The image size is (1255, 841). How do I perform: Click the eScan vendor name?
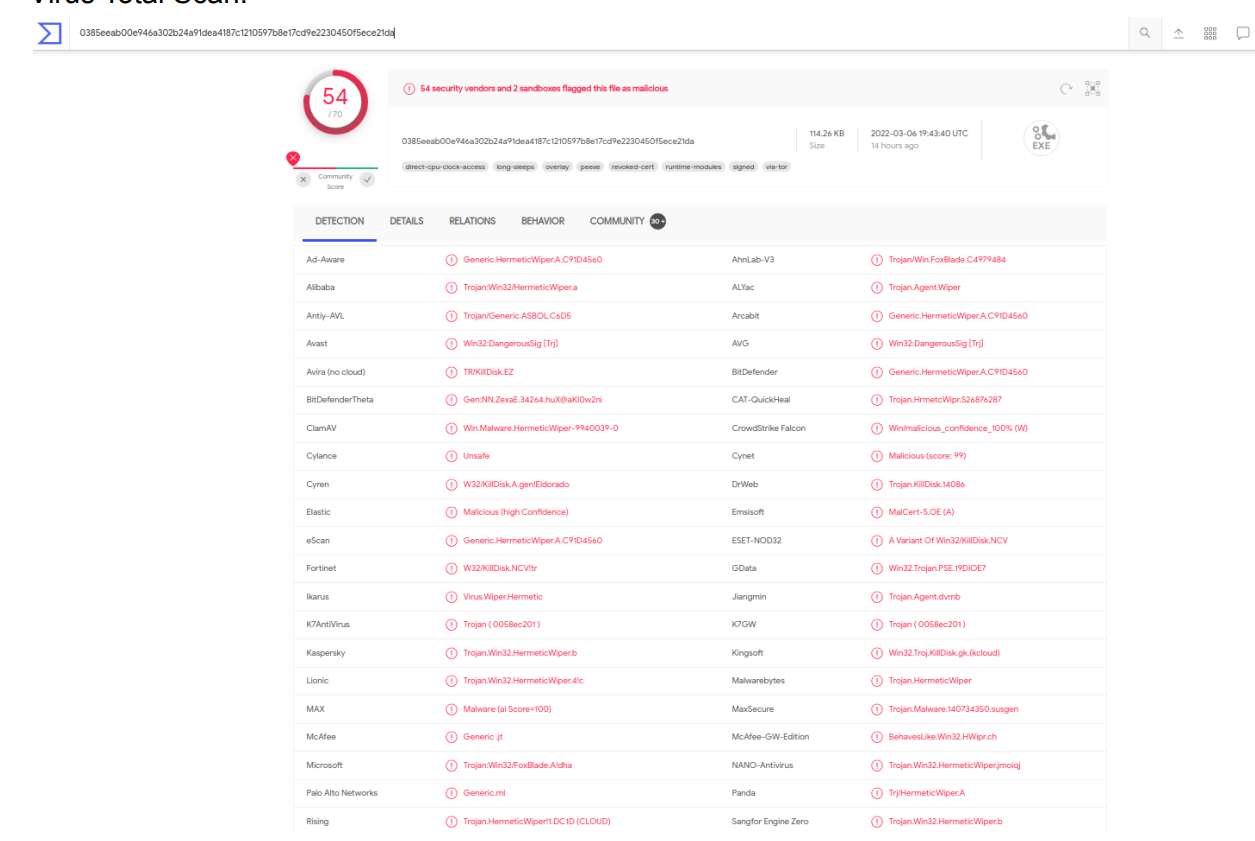coord(318,540)
